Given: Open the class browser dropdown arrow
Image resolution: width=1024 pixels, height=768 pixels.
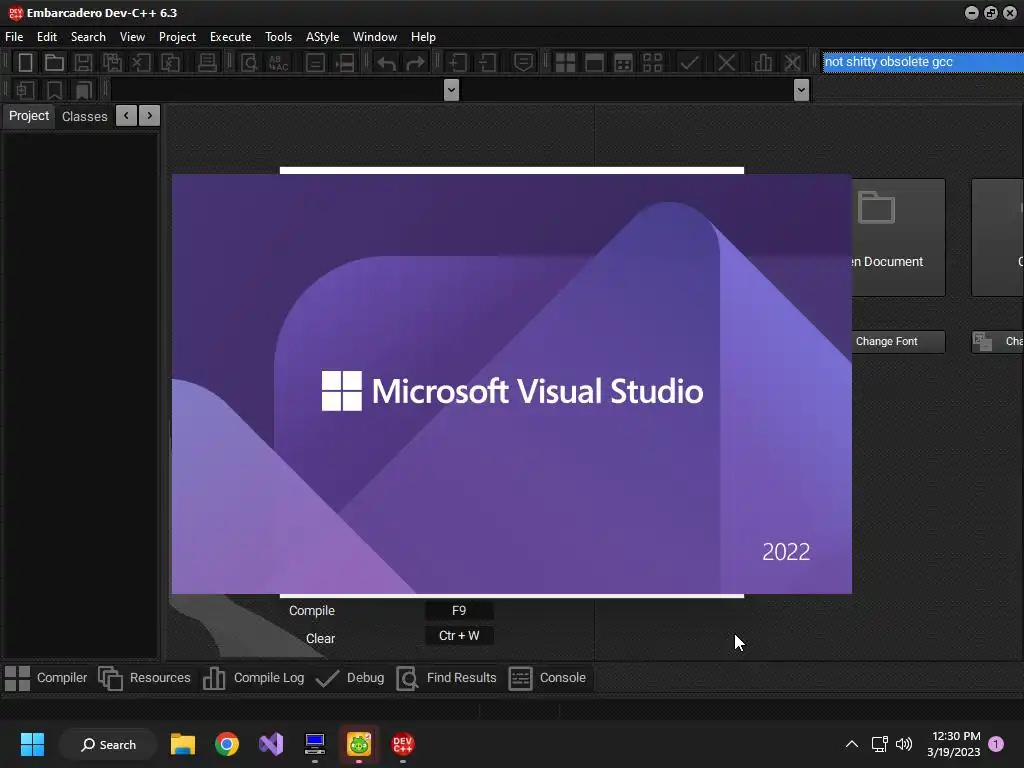Looking at the screenshot, I should pyautogui.click(x=451, y=89).
